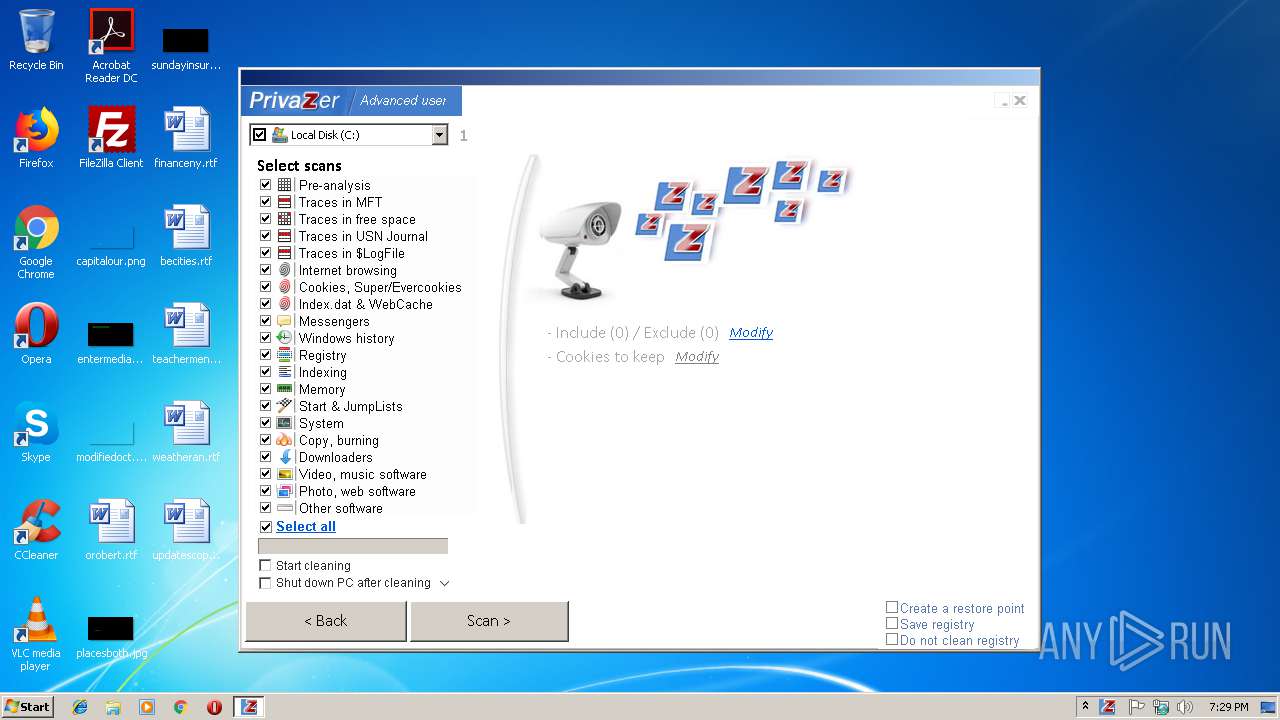Click the Indexing icon
The height and width of the screenshot is (720, 1280).
(x=285, y=372)
